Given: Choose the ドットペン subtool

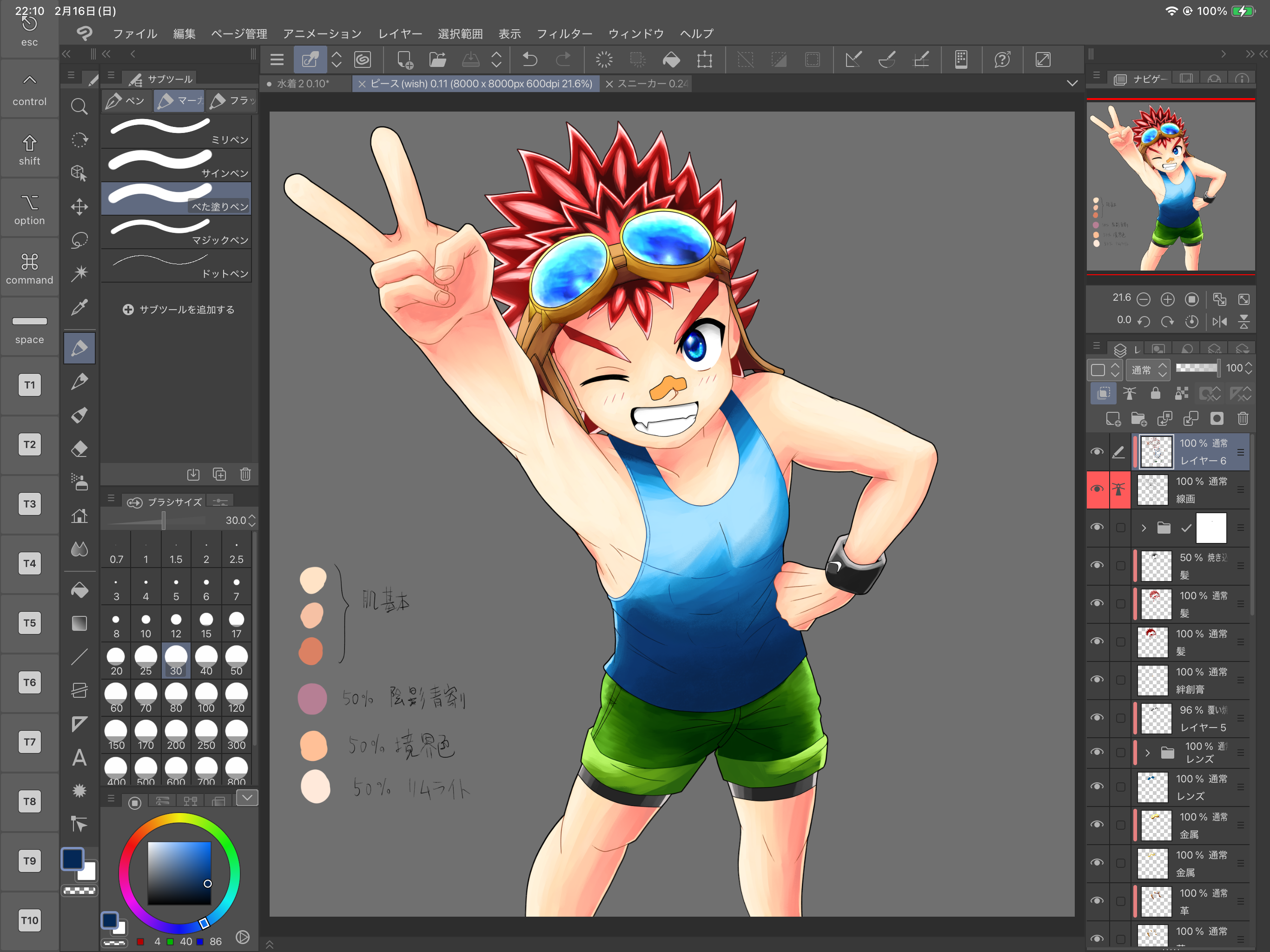Looking at the screenshot, I should pyautogui.click(x=177, y=265).
